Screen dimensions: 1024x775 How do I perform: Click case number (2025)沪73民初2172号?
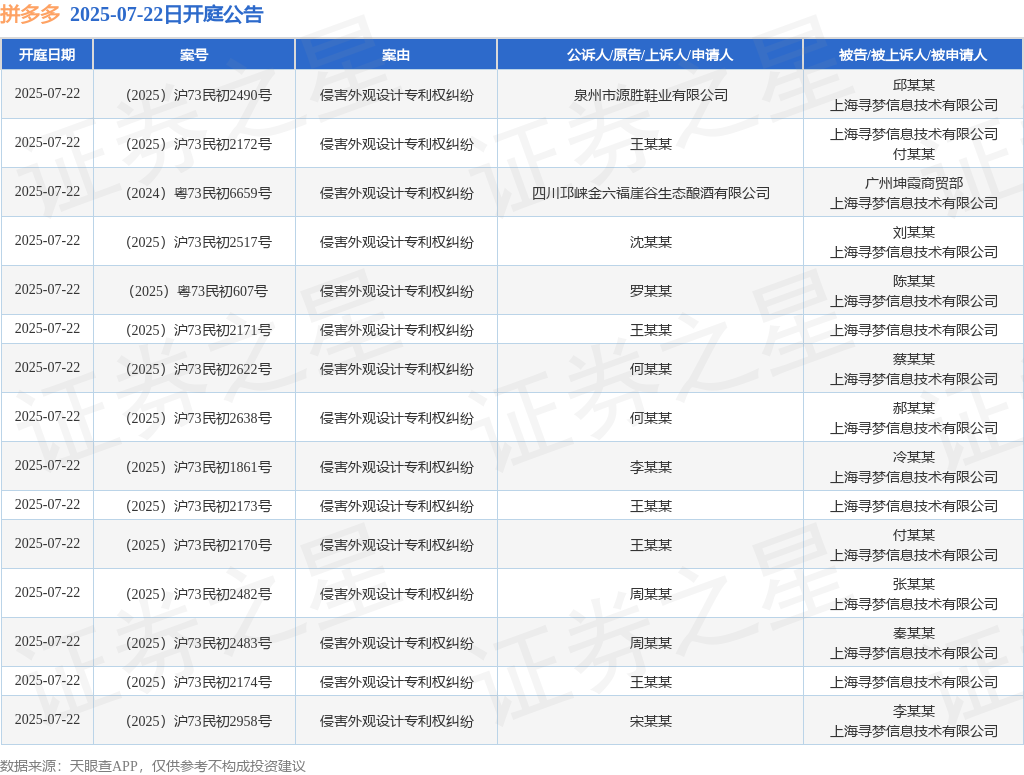pyautogui.click(x=199, y=144)
